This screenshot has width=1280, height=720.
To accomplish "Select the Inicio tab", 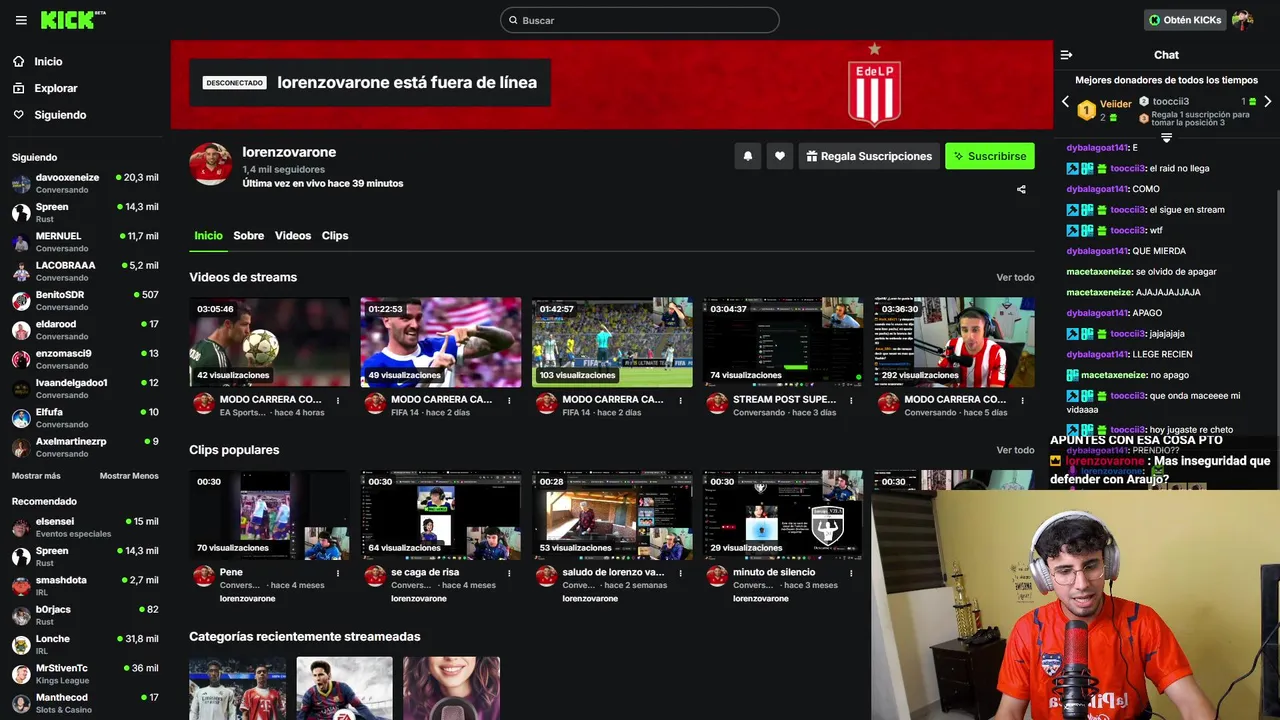I will tap(208, 236).
